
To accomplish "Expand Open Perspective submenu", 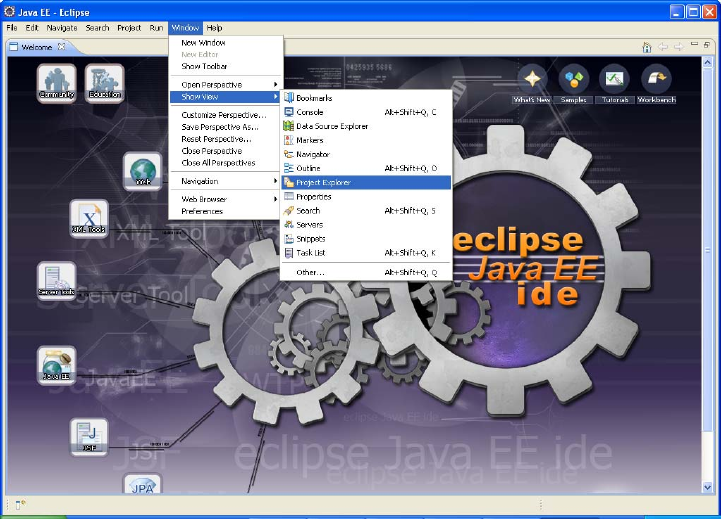I will pos(225,85).
